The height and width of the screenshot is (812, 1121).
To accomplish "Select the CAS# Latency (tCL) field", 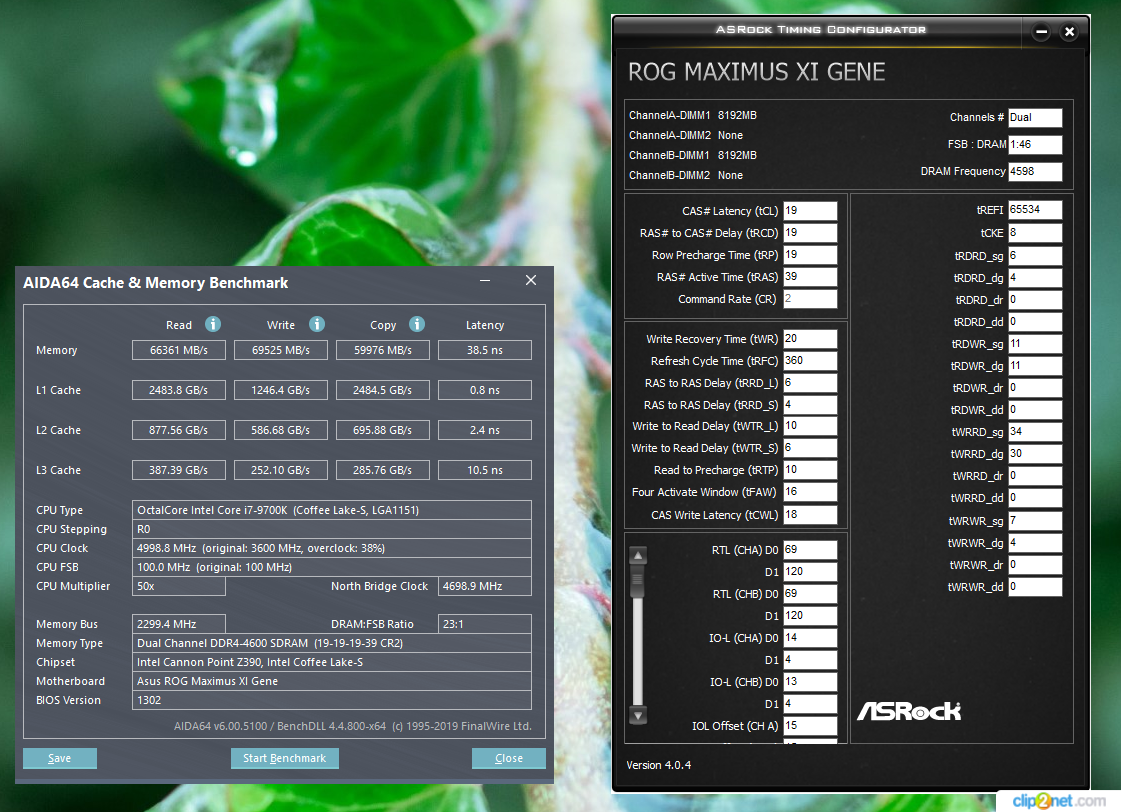I will point(810,211).
